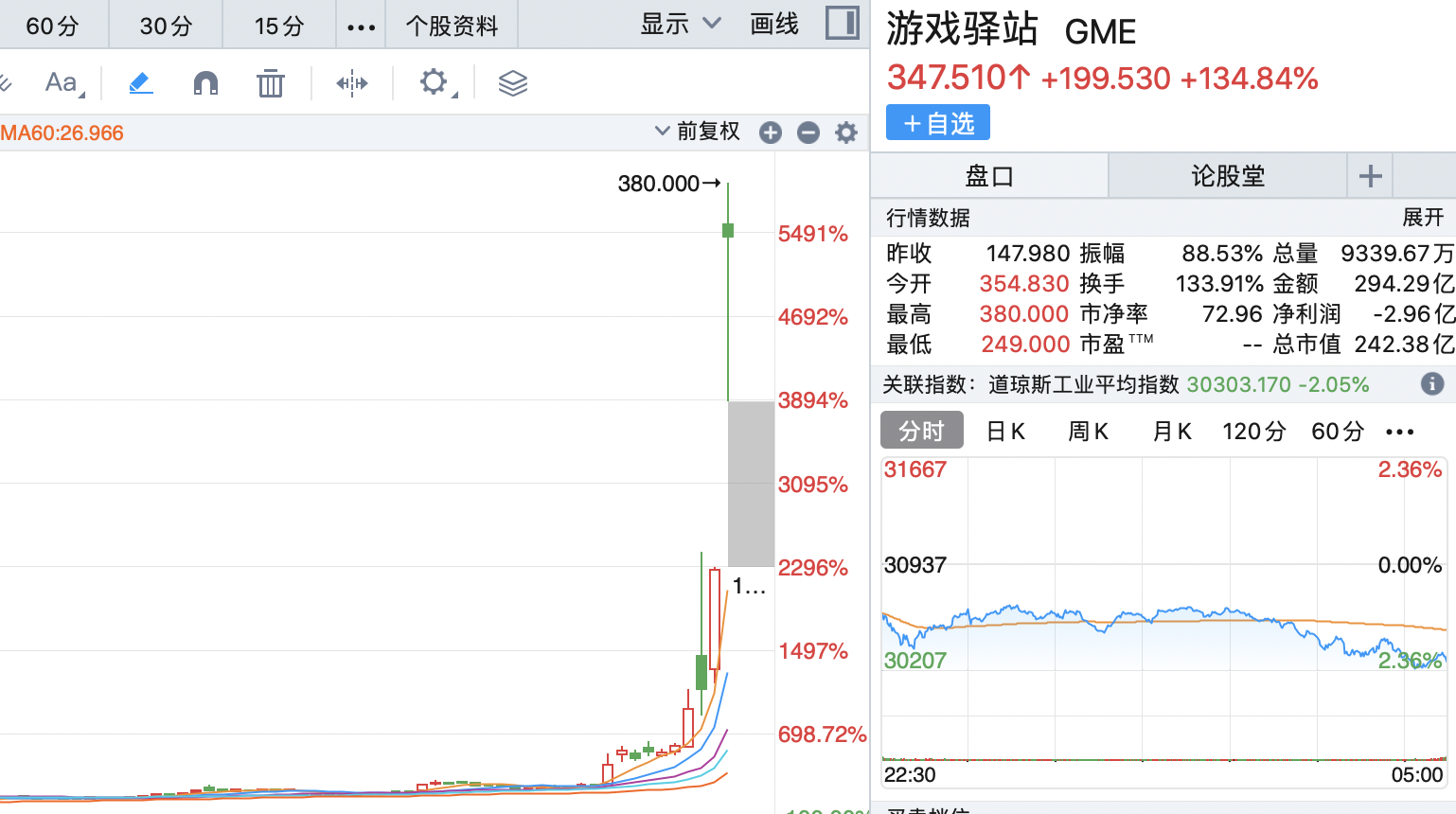Open the 道琼斯工业平均指数 link
1456x814 pixels.
point(1083,384)
